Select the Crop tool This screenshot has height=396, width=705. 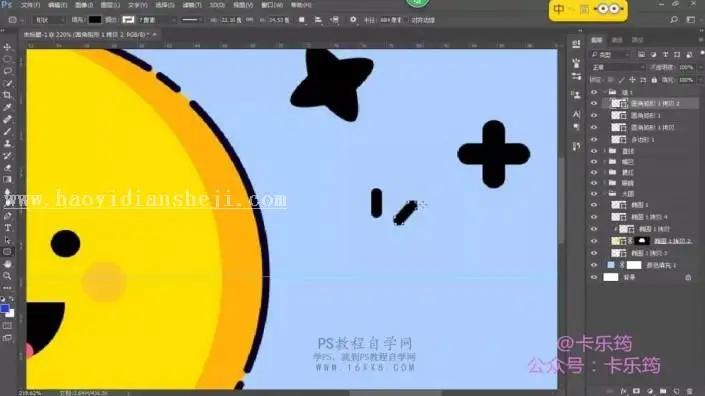pos(7,95)
